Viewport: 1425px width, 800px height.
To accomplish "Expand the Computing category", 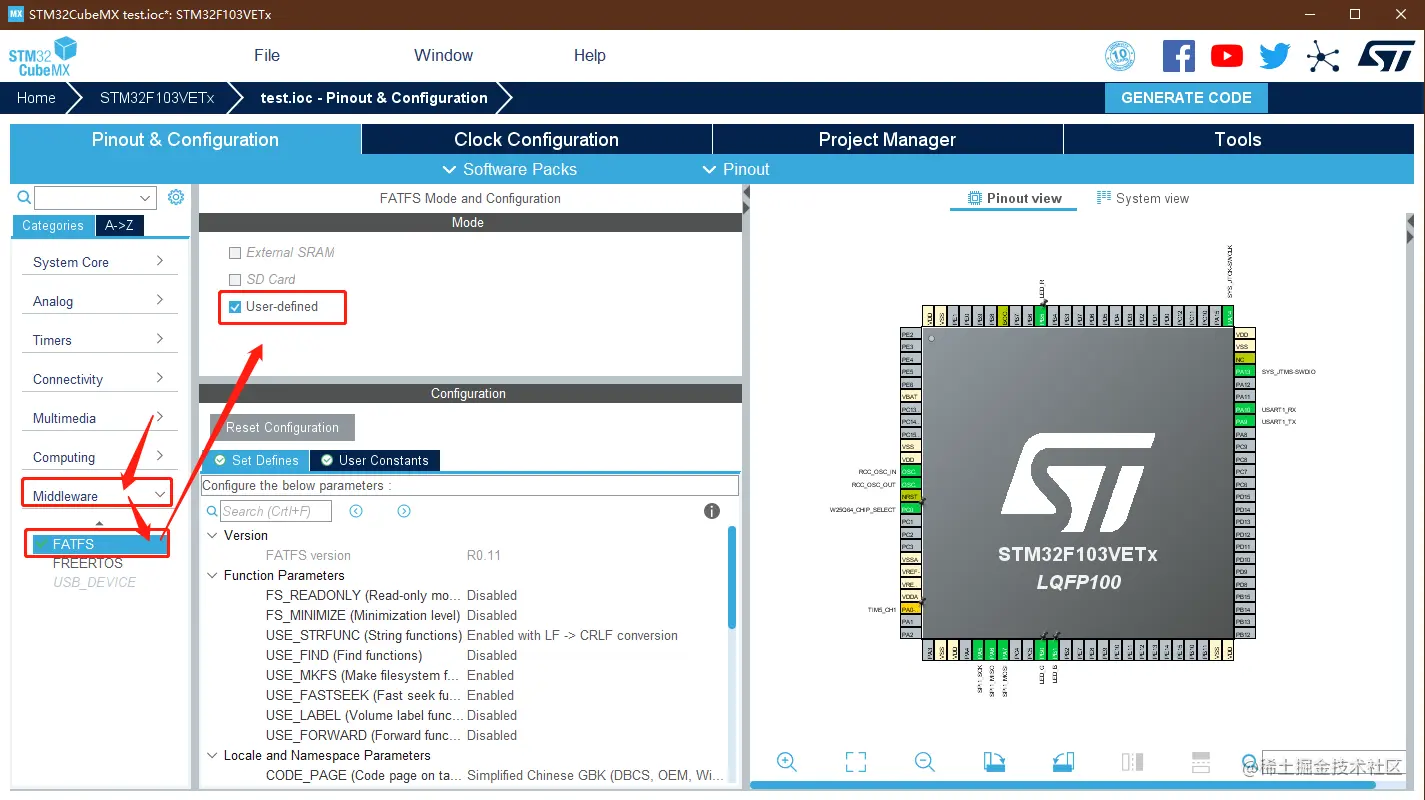I will [98, 457].
